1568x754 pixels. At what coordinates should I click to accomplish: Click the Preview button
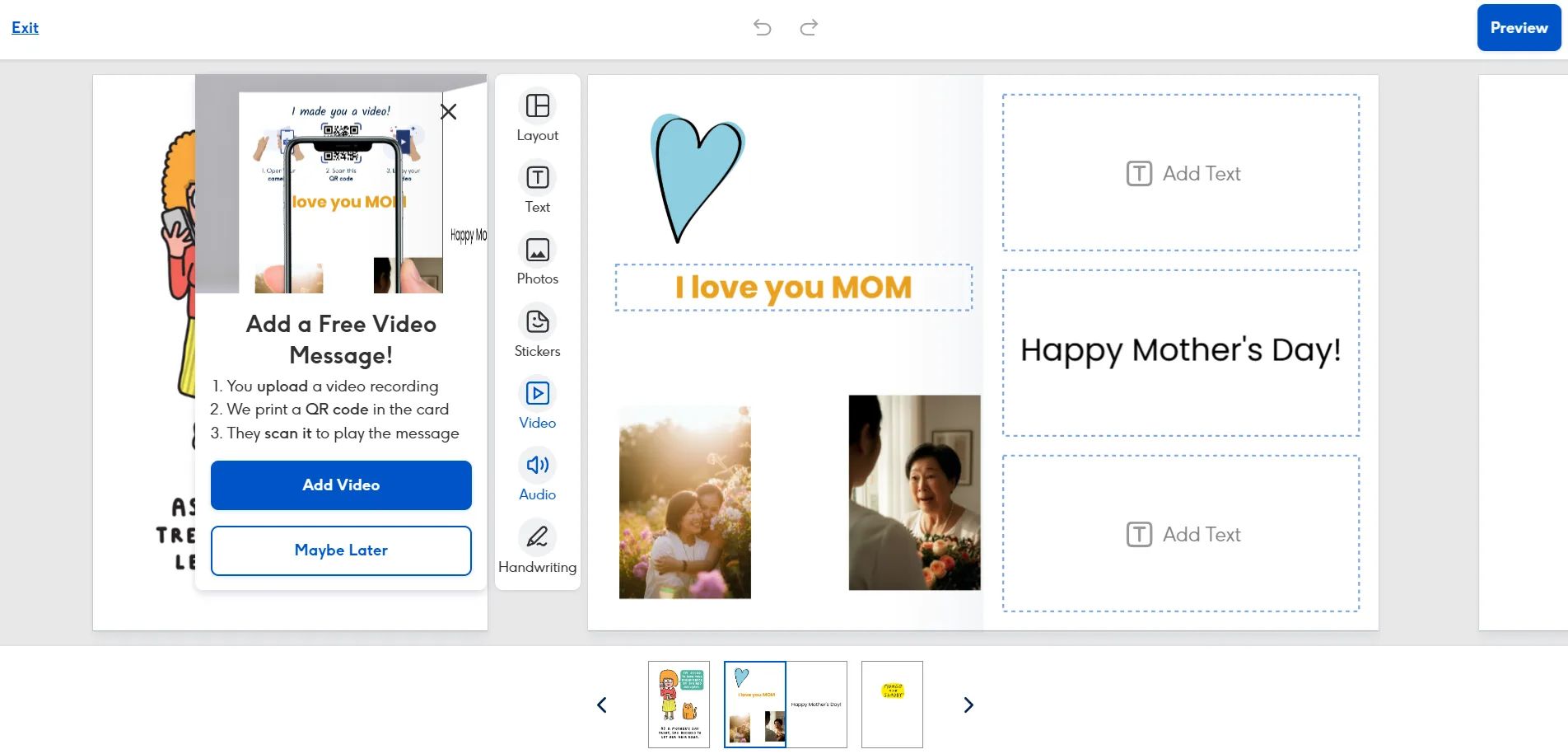click(x=1519, y=28)
